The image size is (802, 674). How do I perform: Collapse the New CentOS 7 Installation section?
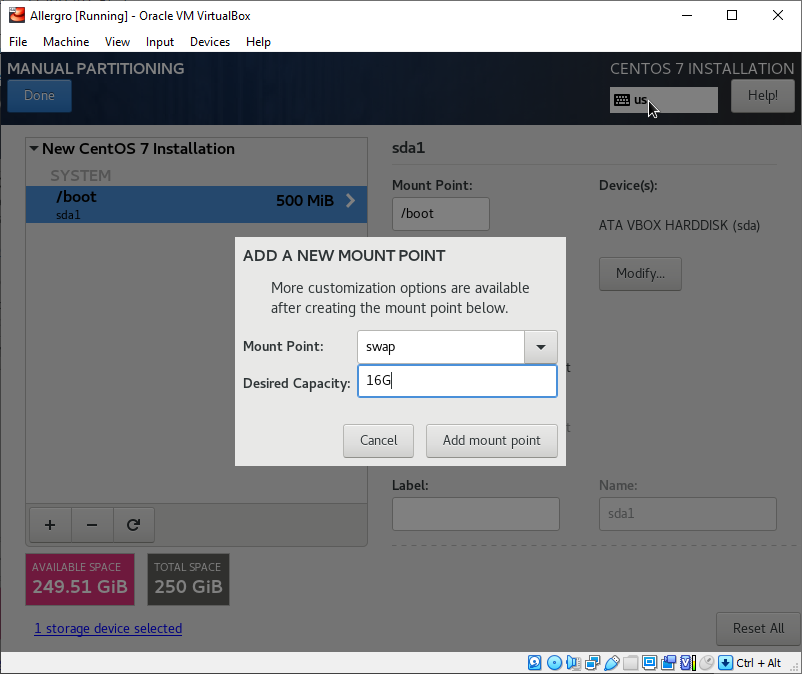(x=34, y=149)
